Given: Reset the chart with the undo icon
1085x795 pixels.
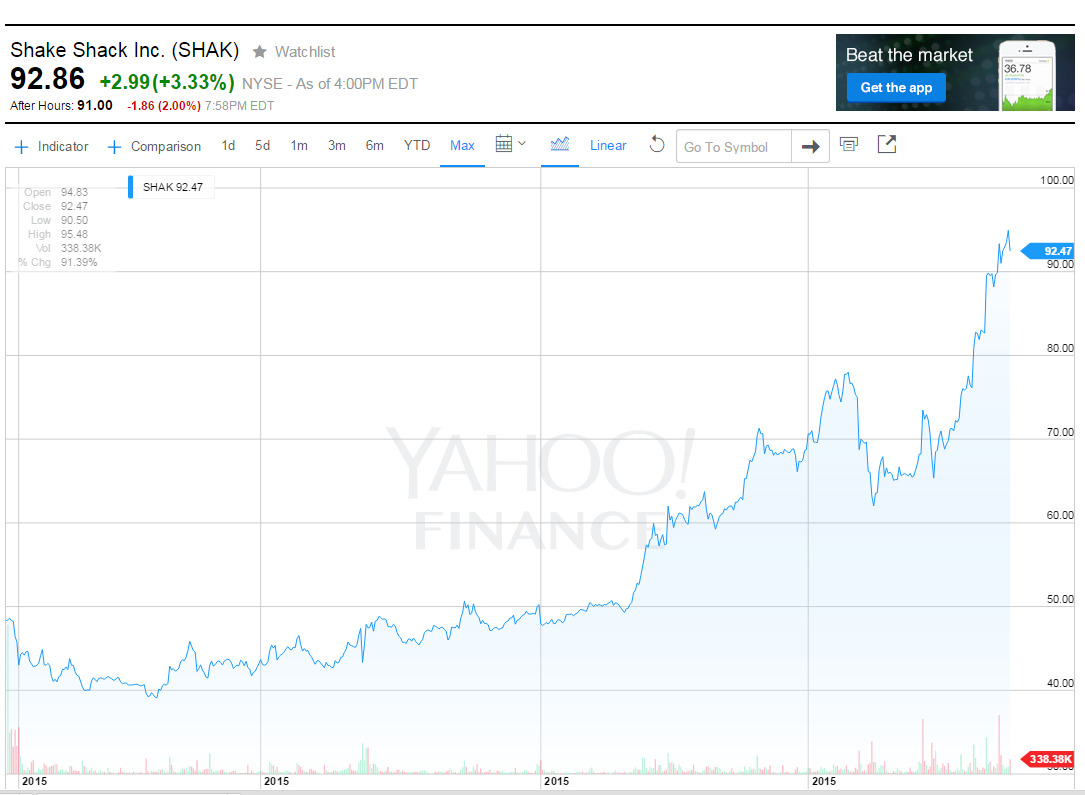Looking at the screenshot, I should [657, 145].
